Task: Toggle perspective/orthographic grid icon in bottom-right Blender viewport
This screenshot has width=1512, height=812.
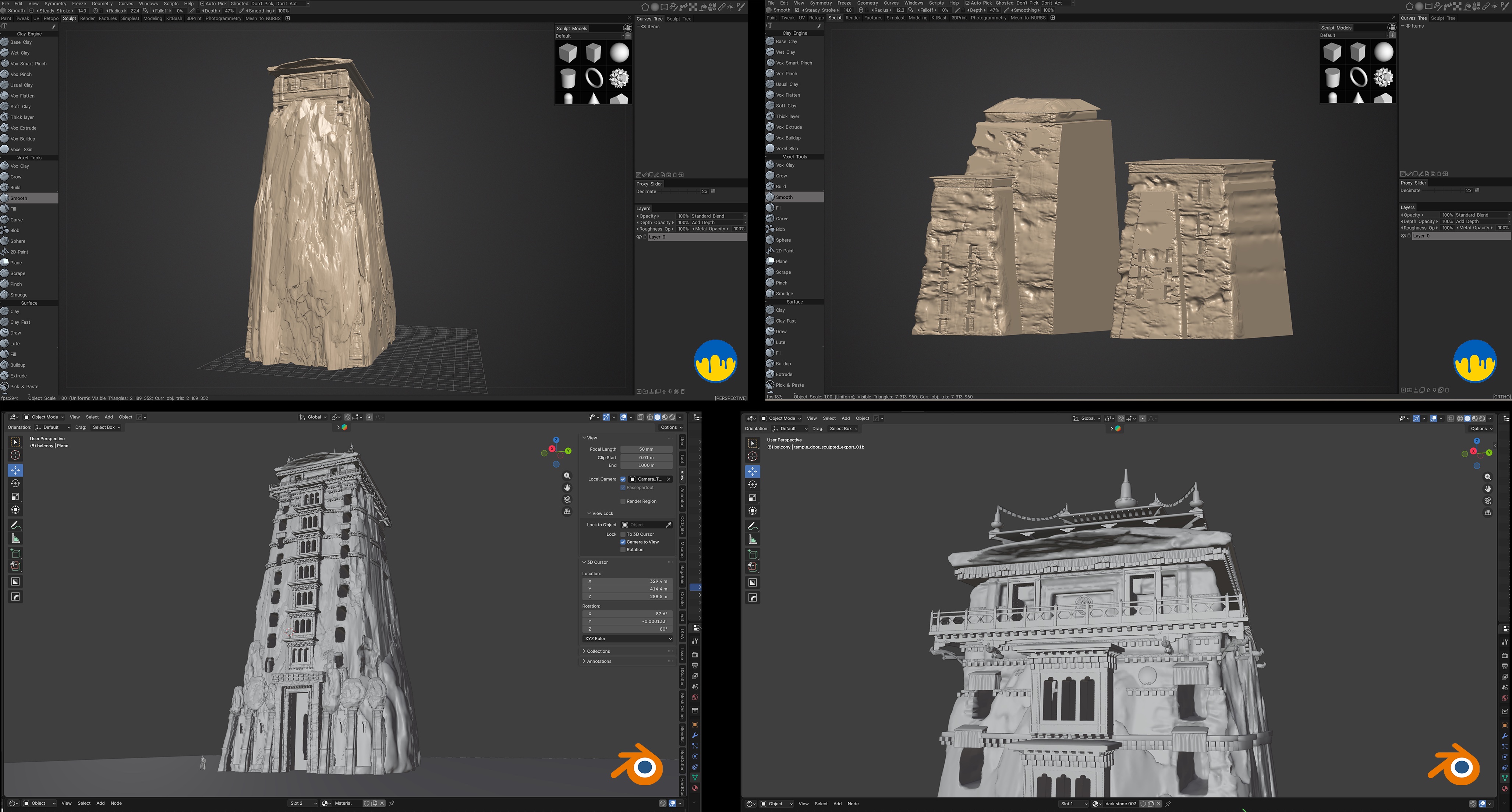Action: [x=1488, y=513]
